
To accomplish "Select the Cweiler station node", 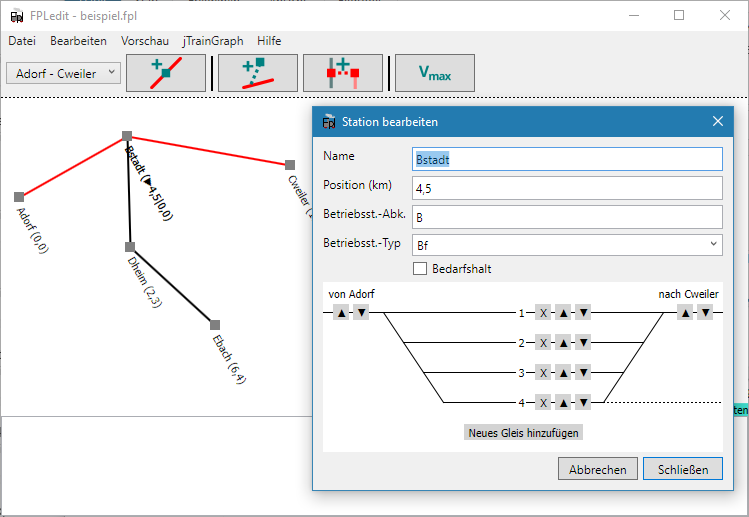I will tap(290, 165).
